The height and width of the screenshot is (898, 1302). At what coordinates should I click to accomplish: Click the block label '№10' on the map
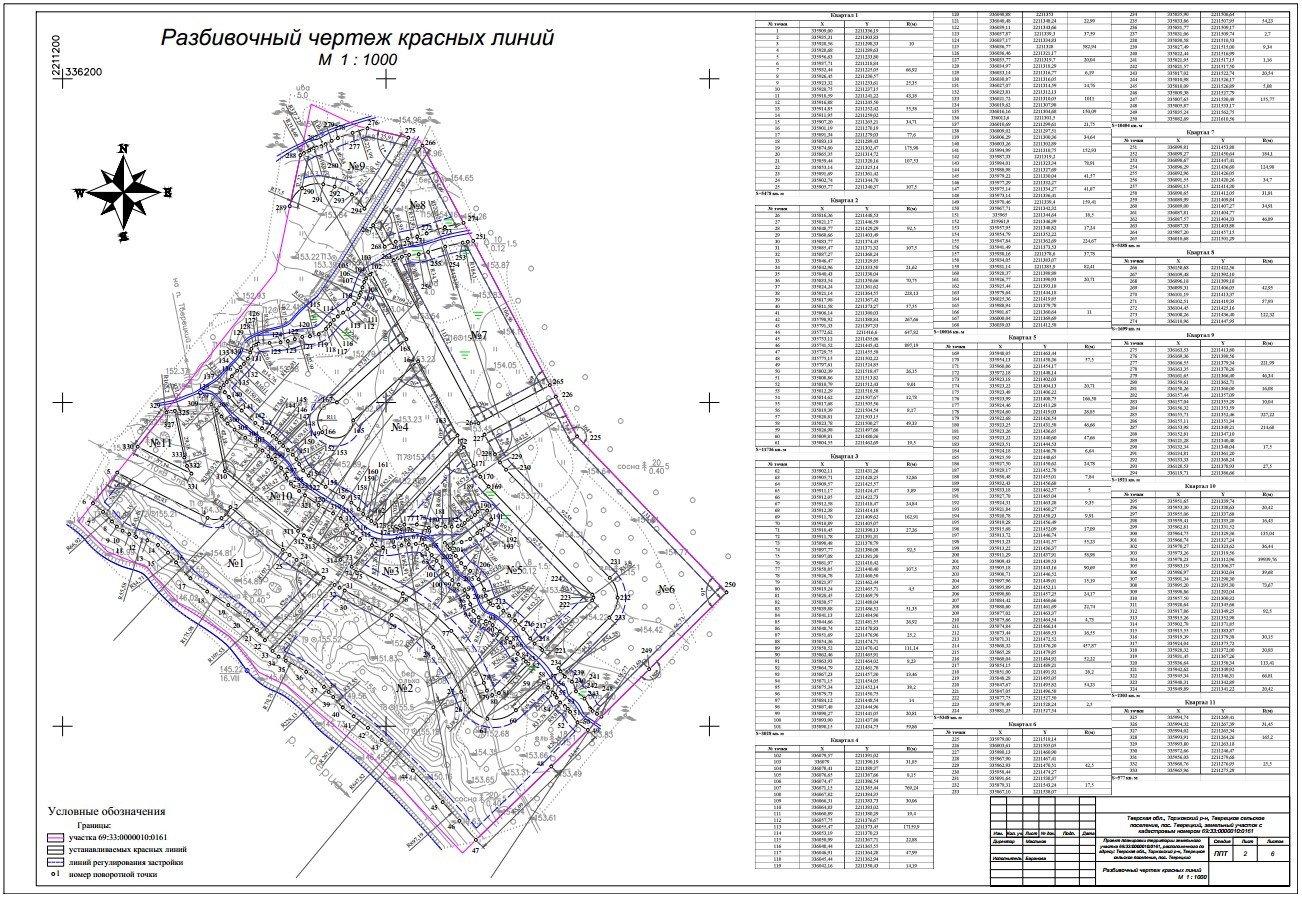point(280,496)
